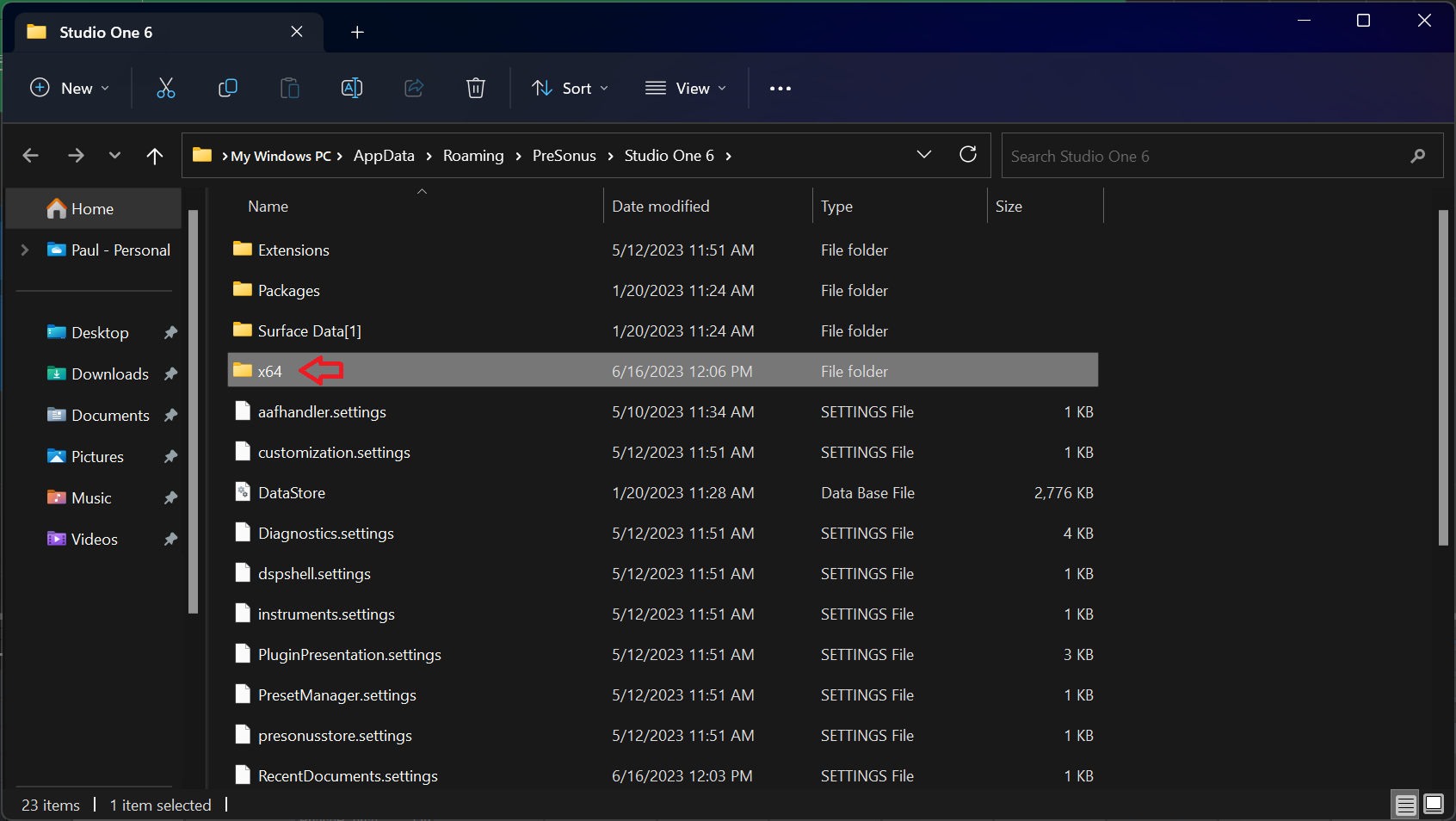
Task: Click the Delete trash icon
Action: (476, 88)
